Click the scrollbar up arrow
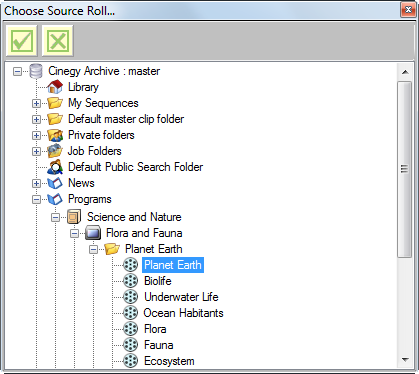Screen dimensions: 419x374 [405, 72]
